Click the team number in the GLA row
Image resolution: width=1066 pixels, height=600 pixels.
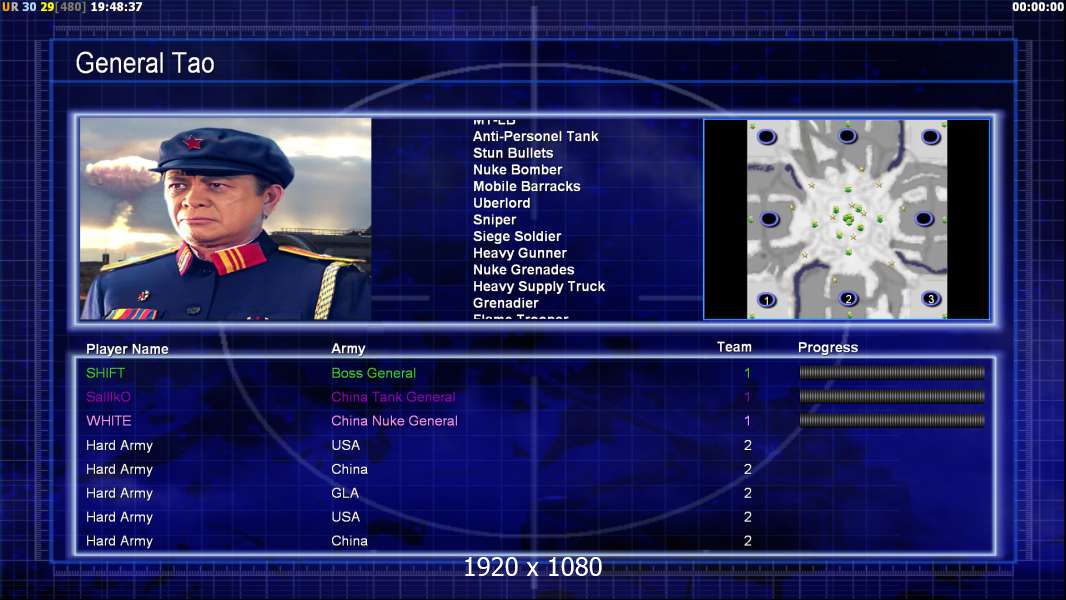click(x=747, y=493)
